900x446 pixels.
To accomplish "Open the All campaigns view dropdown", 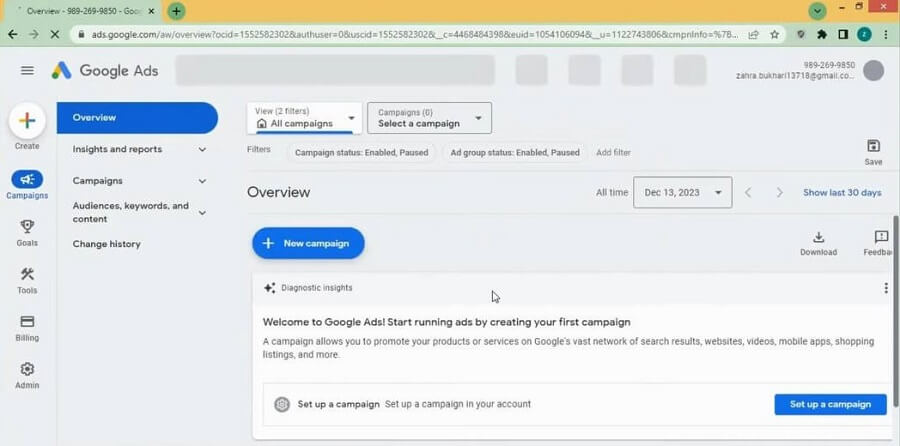I will click(305, 118).
